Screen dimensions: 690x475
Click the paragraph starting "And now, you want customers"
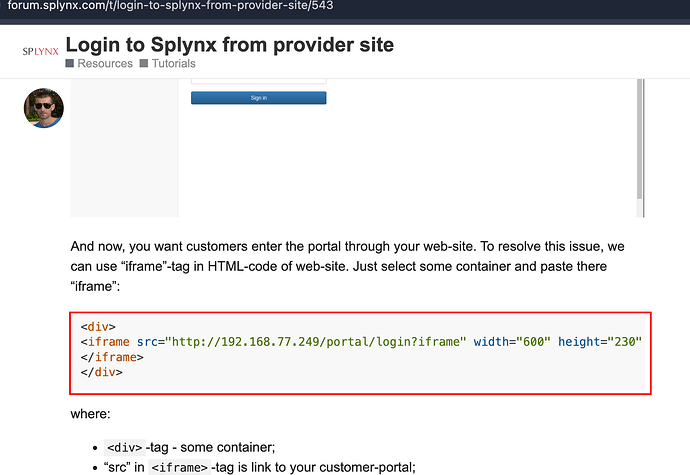pos(347,266)
